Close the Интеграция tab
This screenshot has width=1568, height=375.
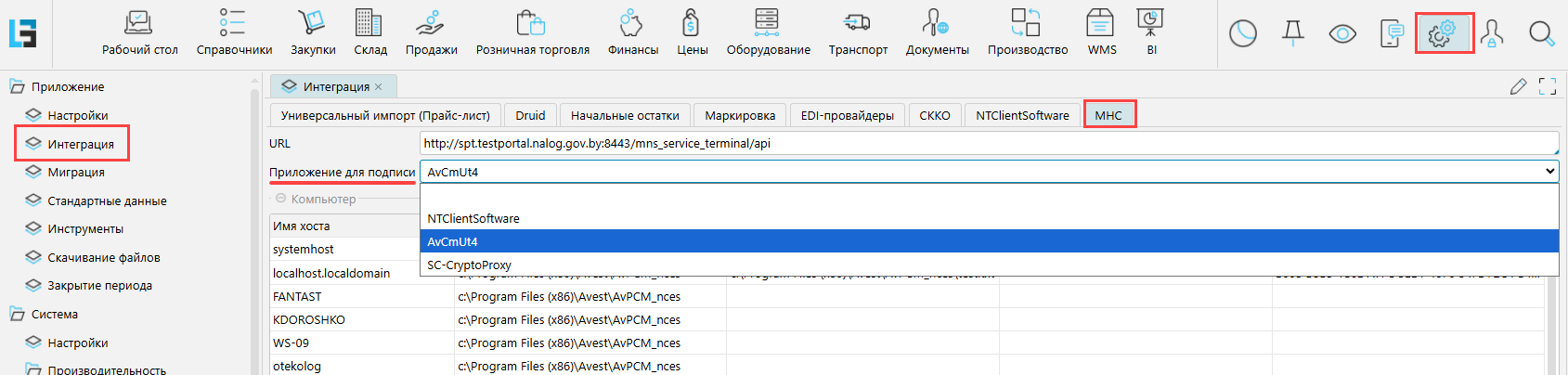click(x=379, y=87)
